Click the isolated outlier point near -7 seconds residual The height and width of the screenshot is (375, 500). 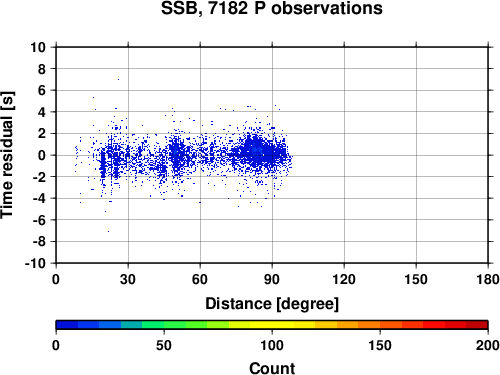click(108, 231)
